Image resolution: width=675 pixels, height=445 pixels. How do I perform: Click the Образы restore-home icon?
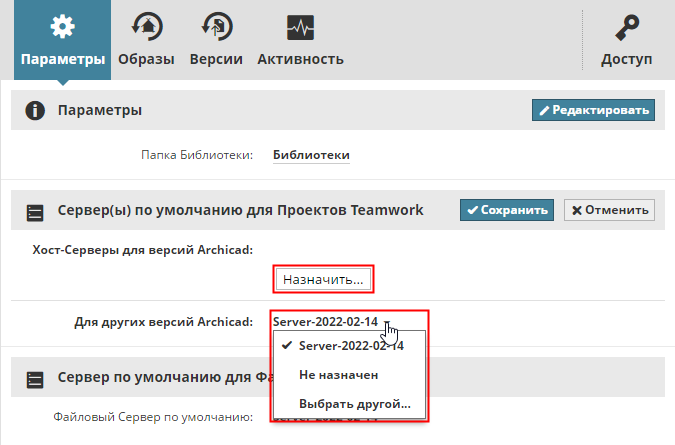[147, 27]
